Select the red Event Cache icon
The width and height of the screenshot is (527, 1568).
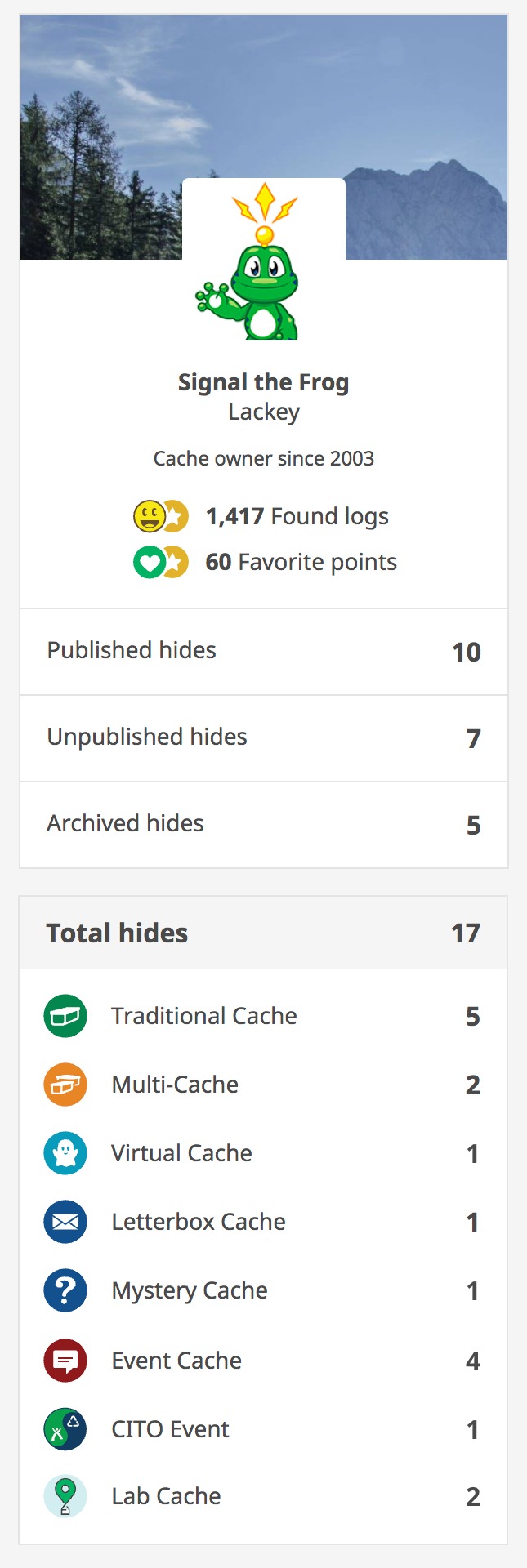pyautogui.click(x=65, y=1361)
